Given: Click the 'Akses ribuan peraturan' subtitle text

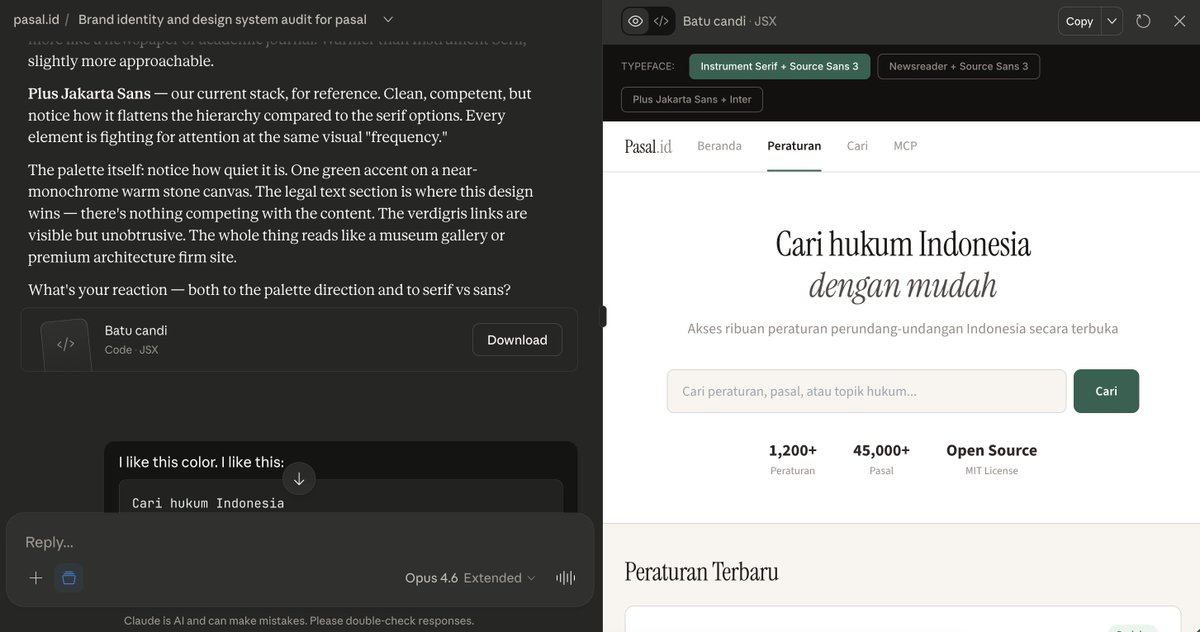Looking at the screenshot, I should [x=903, y=328].
